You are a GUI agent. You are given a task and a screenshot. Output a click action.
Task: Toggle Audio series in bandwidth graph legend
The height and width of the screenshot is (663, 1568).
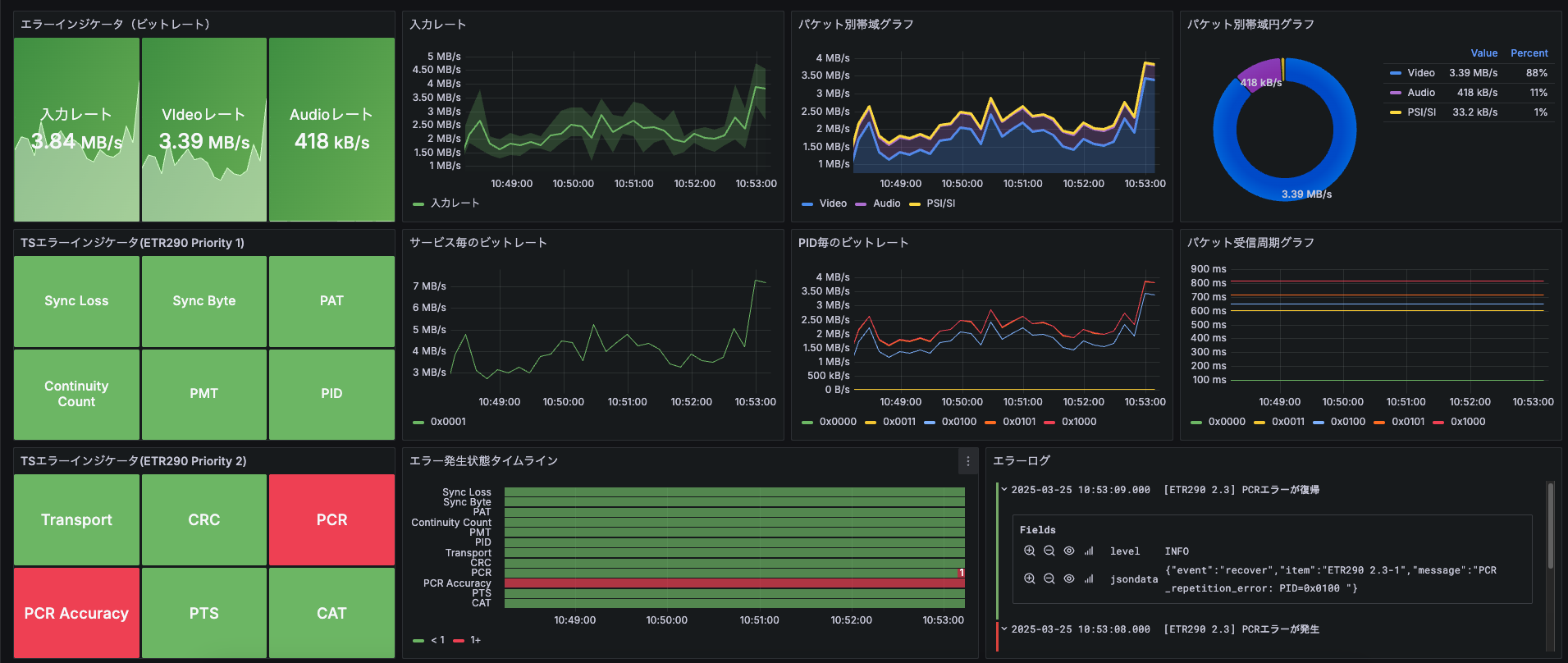coord(885,203)
